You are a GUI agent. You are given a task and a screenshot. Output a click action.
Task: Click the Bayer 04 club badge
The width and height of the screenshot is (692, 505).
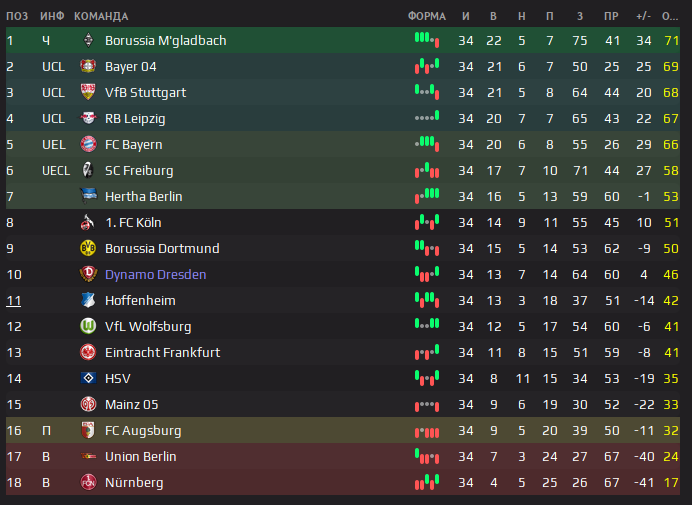click(x=88, y=66)
